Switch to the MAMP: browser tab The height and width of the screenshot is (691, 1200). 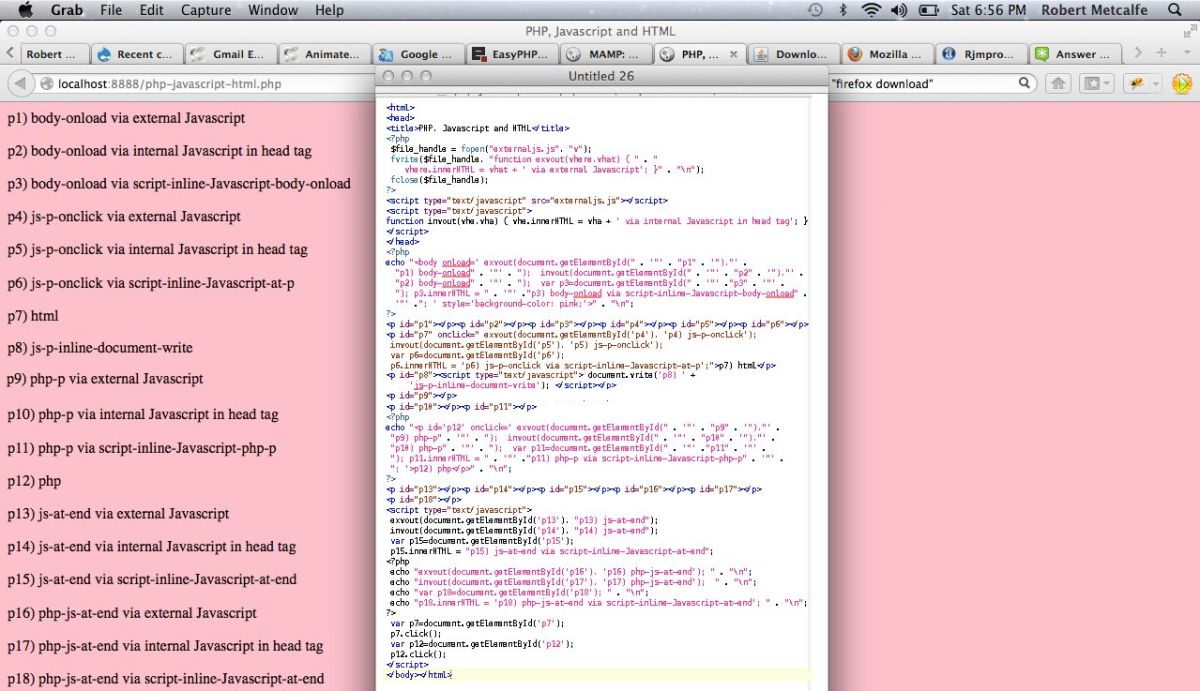tap(605, 54)
